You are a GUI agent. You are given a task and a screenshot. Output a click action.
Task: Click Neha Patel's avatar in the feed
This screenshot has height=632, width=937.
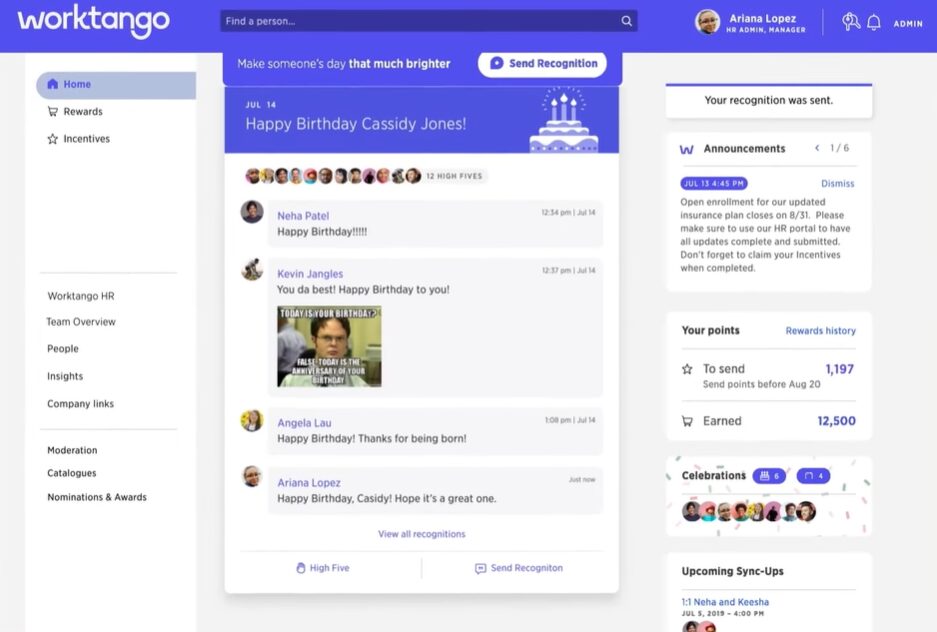pyautogui.click(x=252, y=211)
